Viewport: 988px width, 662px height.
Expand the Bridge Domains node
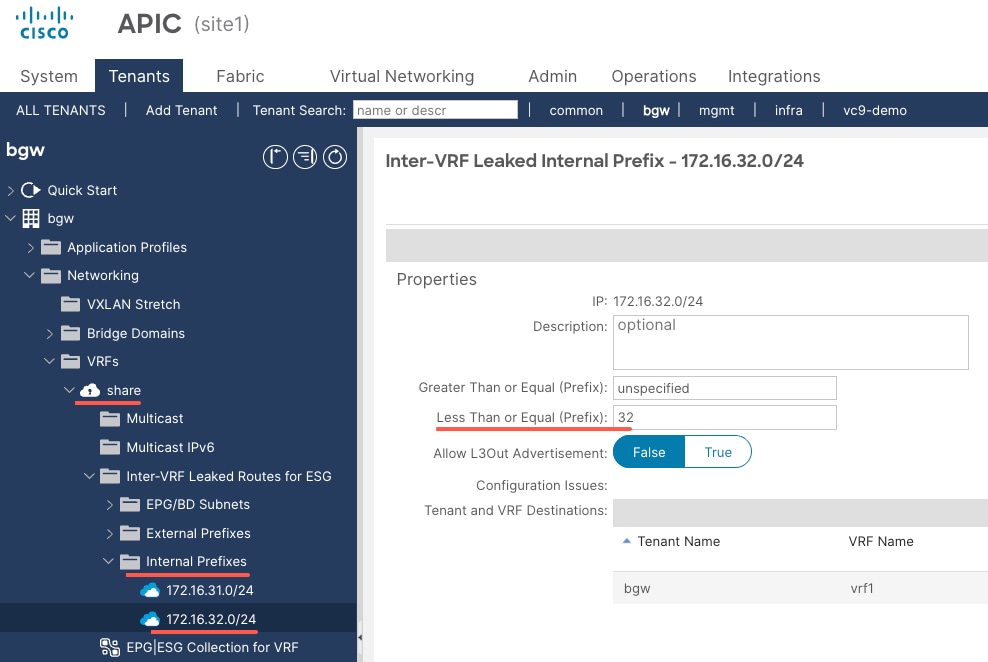tap(50, 333)
